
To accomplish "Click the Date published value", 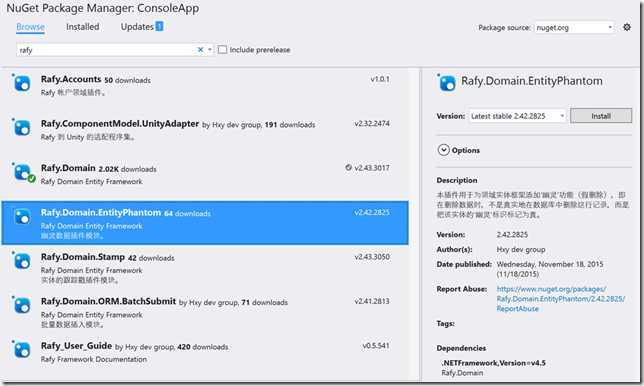I will pyautogui.click(x=550, y=269).
